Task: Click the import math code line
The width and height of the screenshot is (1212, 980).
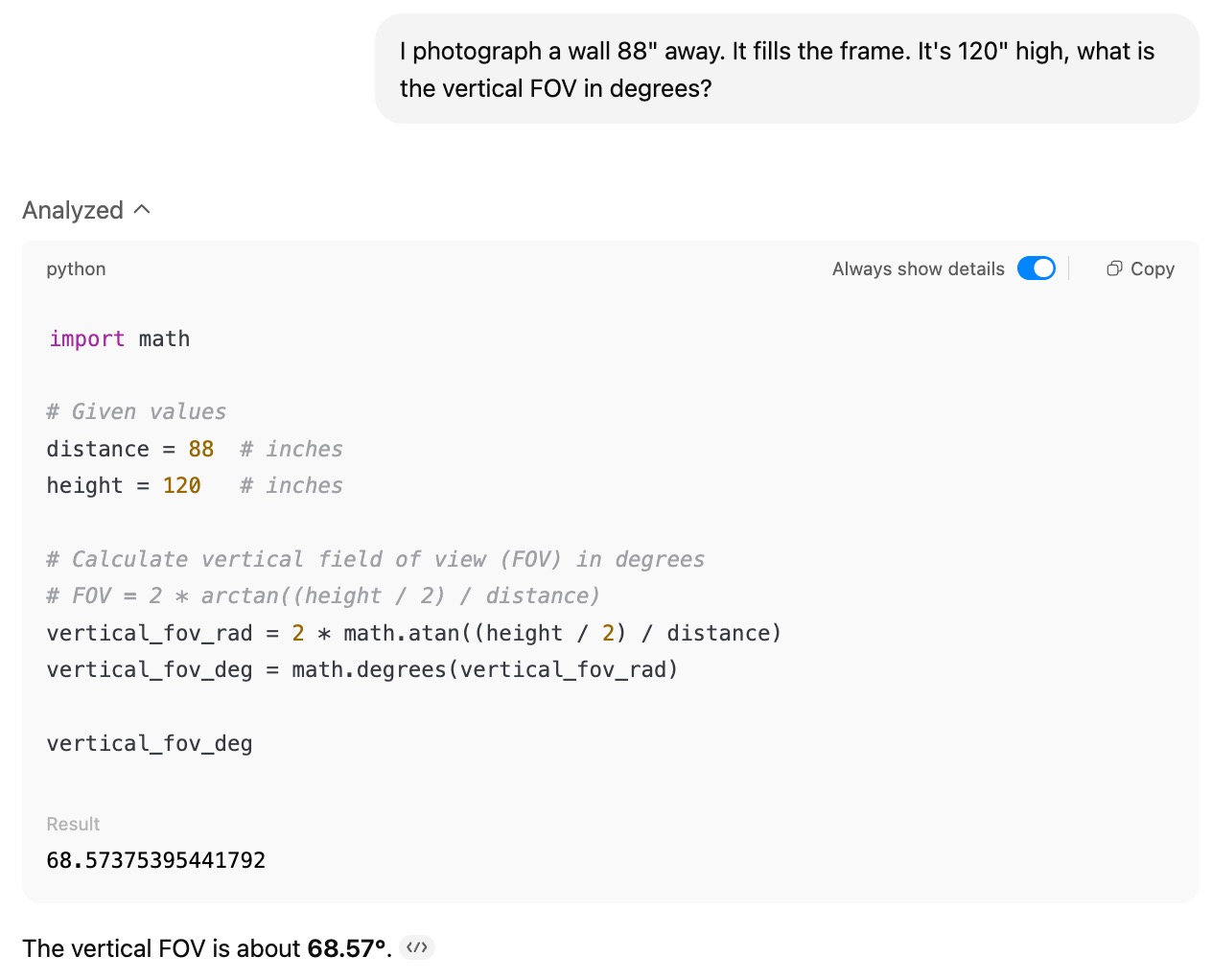Action: [119, 338]
